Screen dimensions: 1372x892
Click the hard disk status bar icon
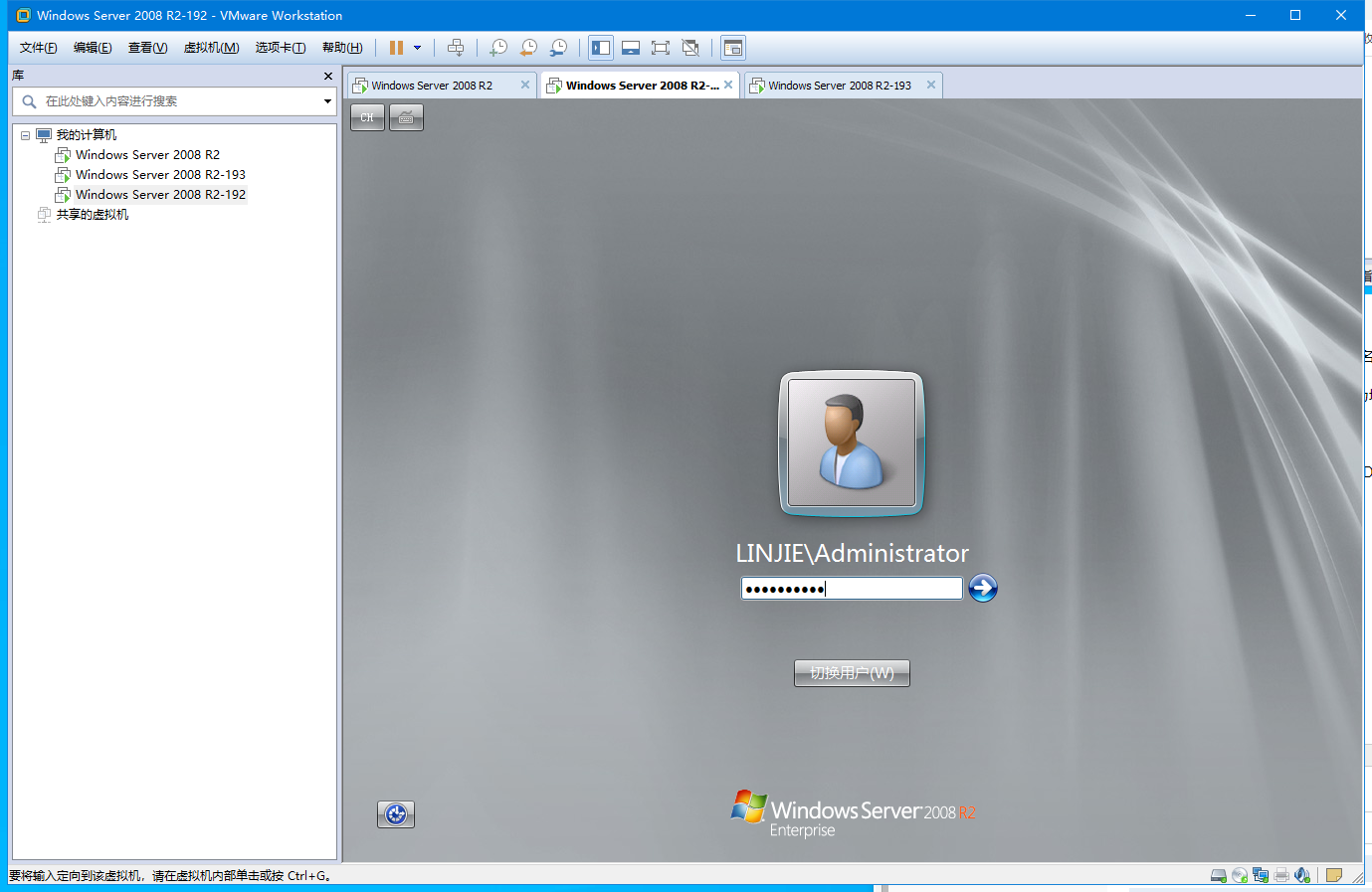(1219, 875)
